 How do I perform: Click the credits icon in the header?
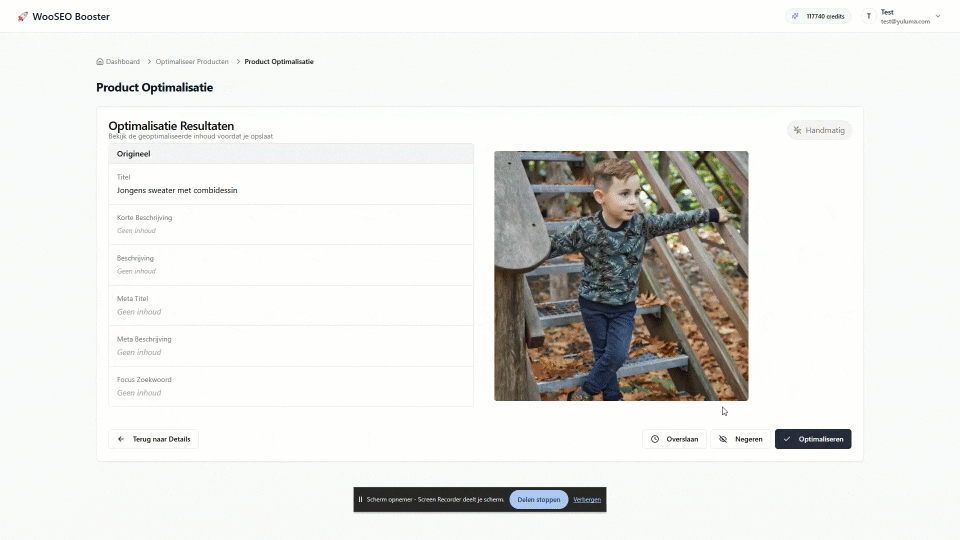[x=795, y=17]
